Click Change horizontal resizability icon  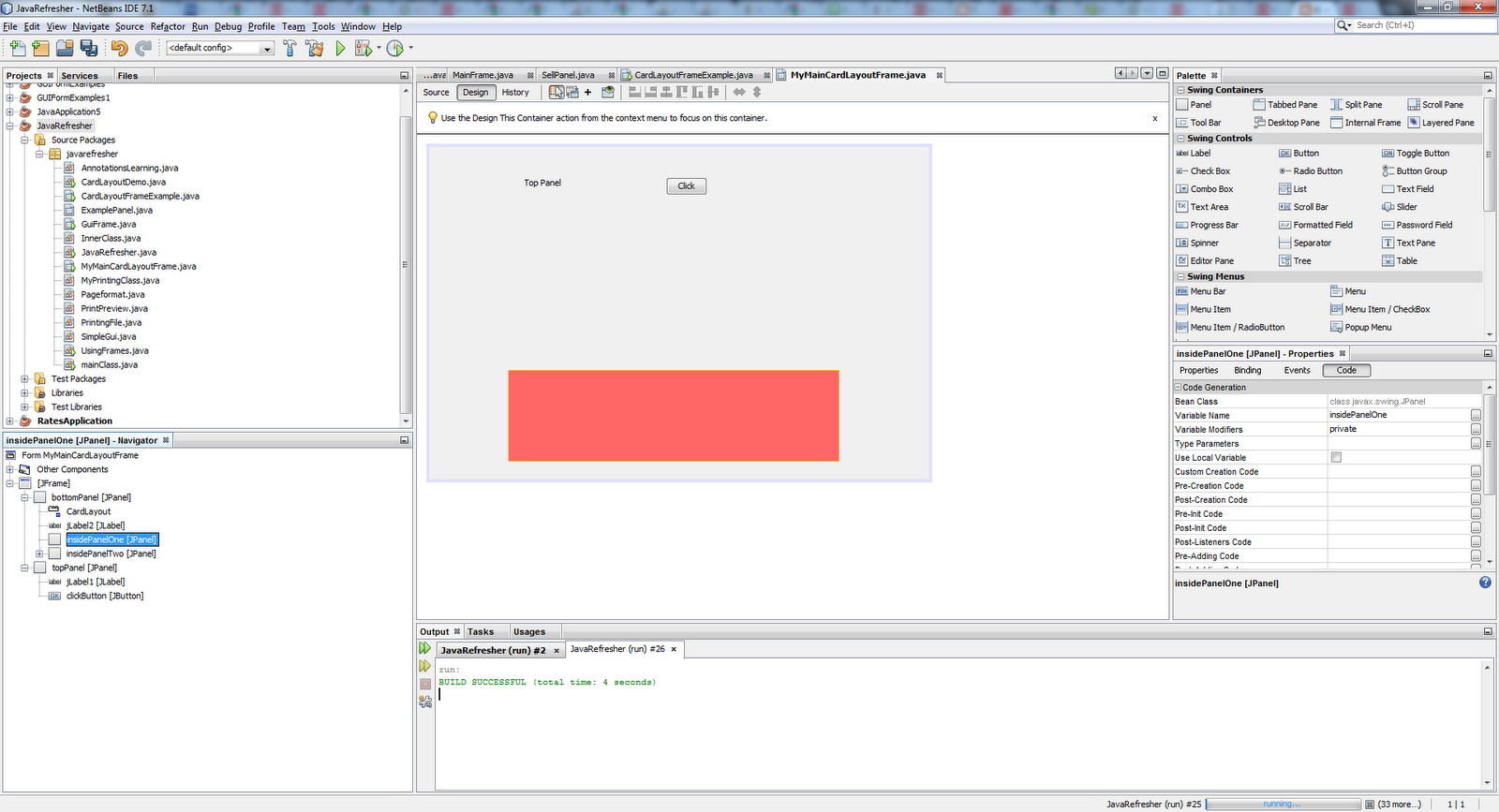point(739,92)
